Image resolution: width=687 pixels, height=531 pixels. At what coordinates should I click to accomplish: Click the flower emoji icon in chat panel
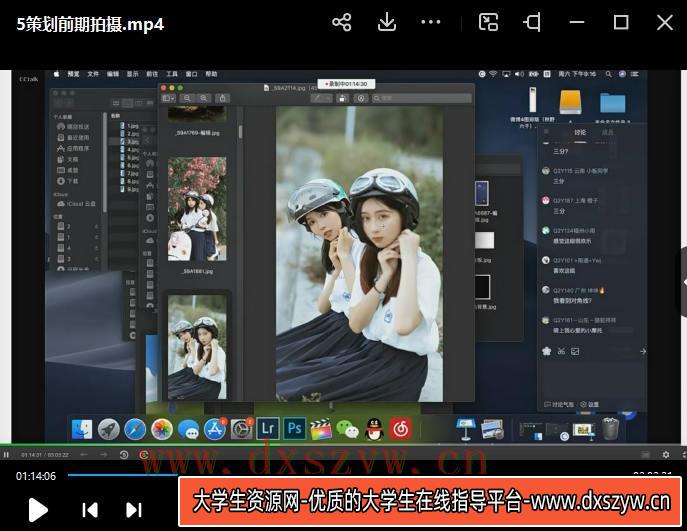click(546, 351)
